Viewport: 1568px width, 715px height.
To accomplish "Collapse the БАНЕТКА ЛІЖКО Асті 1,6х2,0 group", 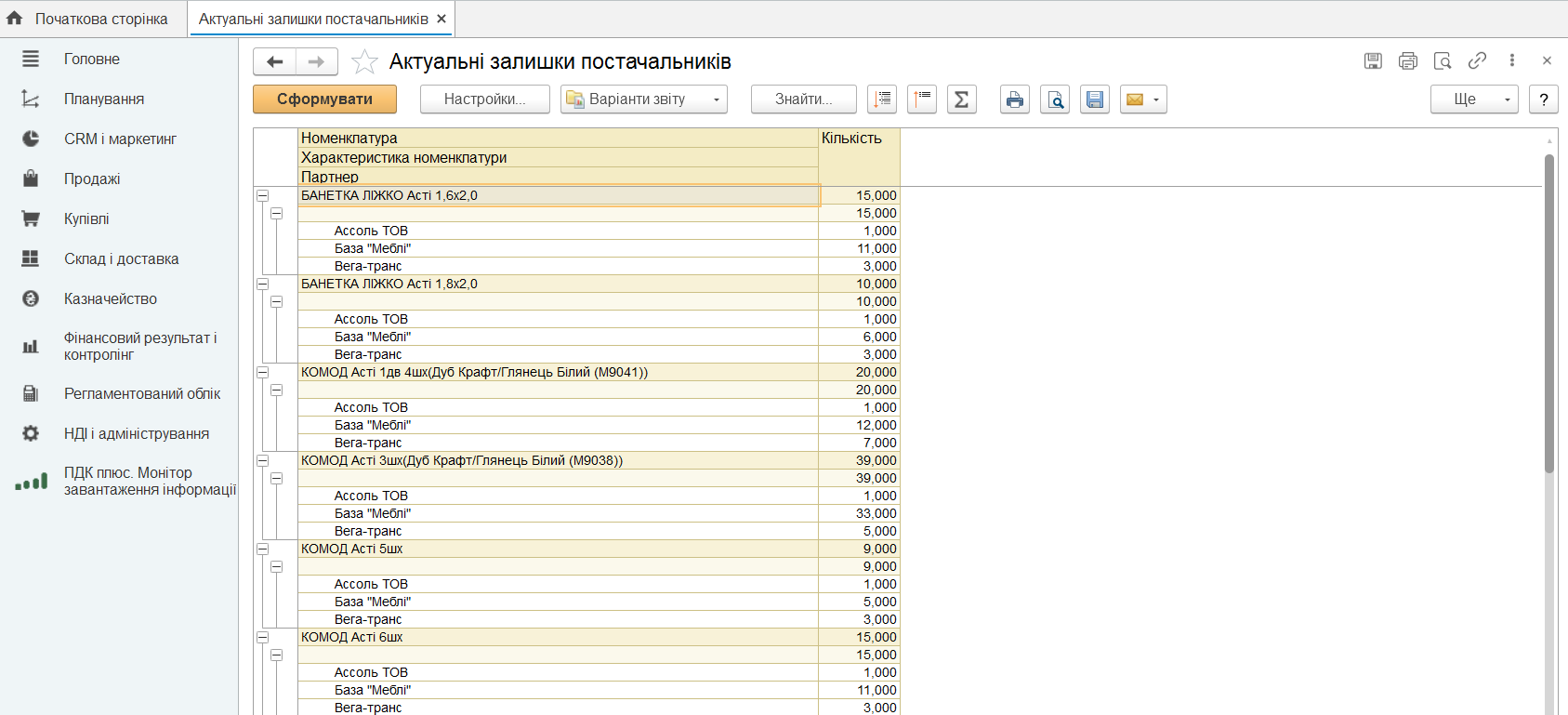I will pyautogui.click(x=263, y=195).
